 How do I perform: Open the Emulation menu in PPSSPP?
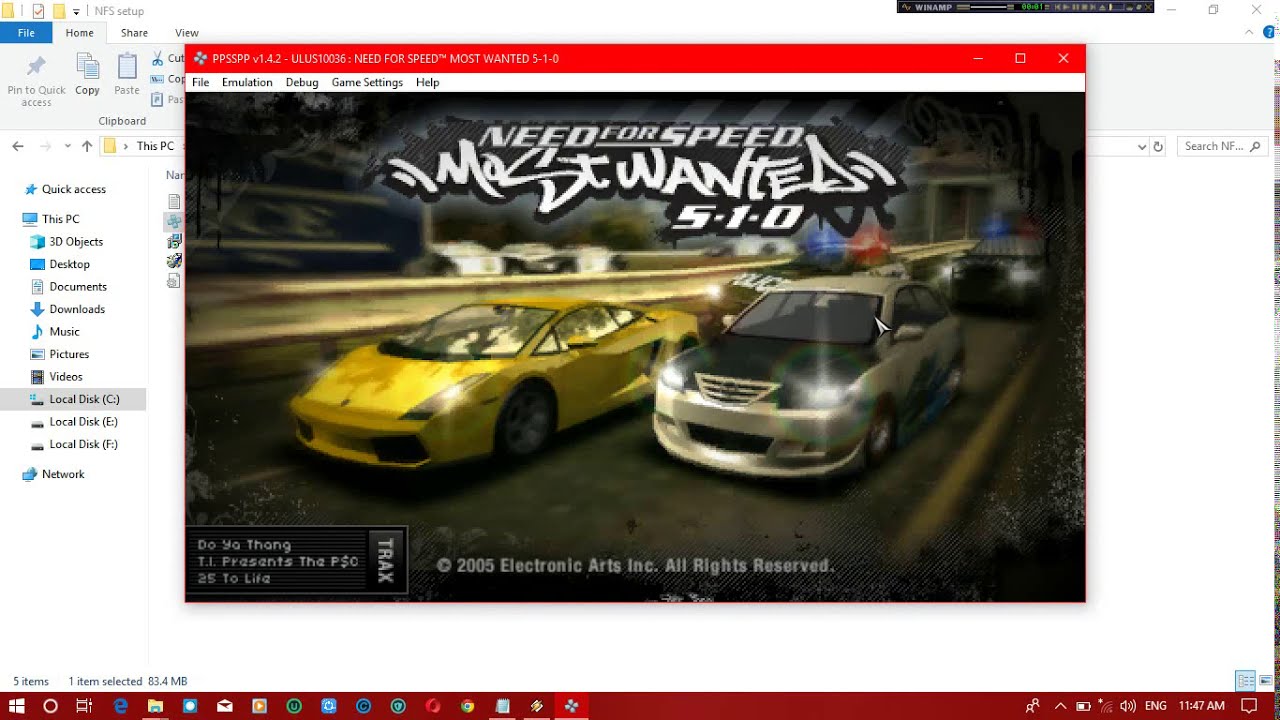point(247,82)
